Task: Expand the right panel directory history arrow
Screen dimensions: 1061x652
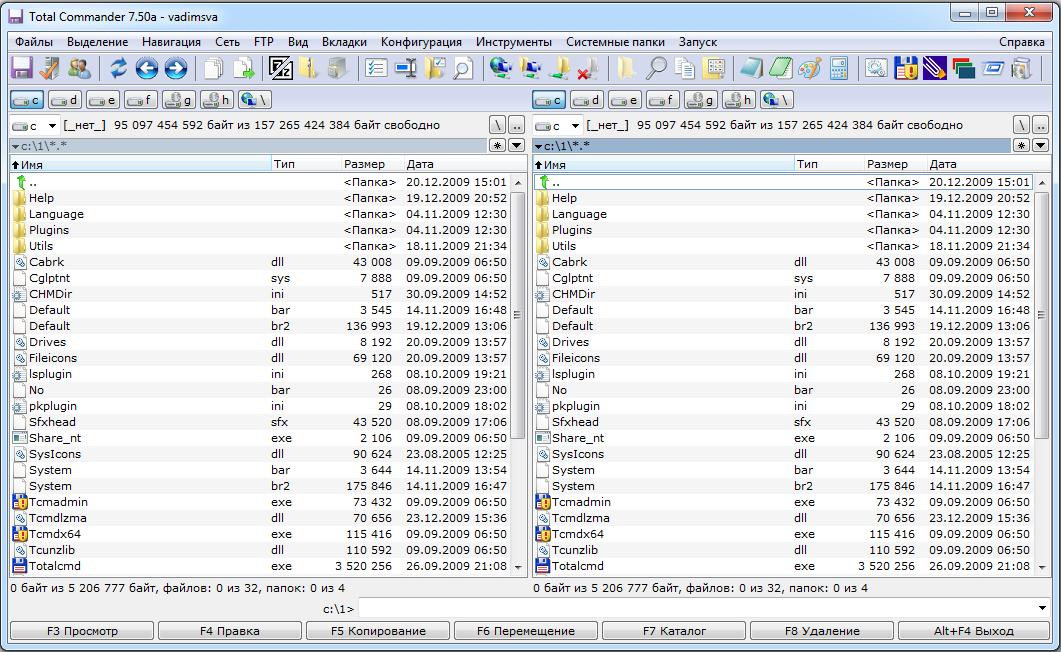Action: click(x=1040, y=145)
